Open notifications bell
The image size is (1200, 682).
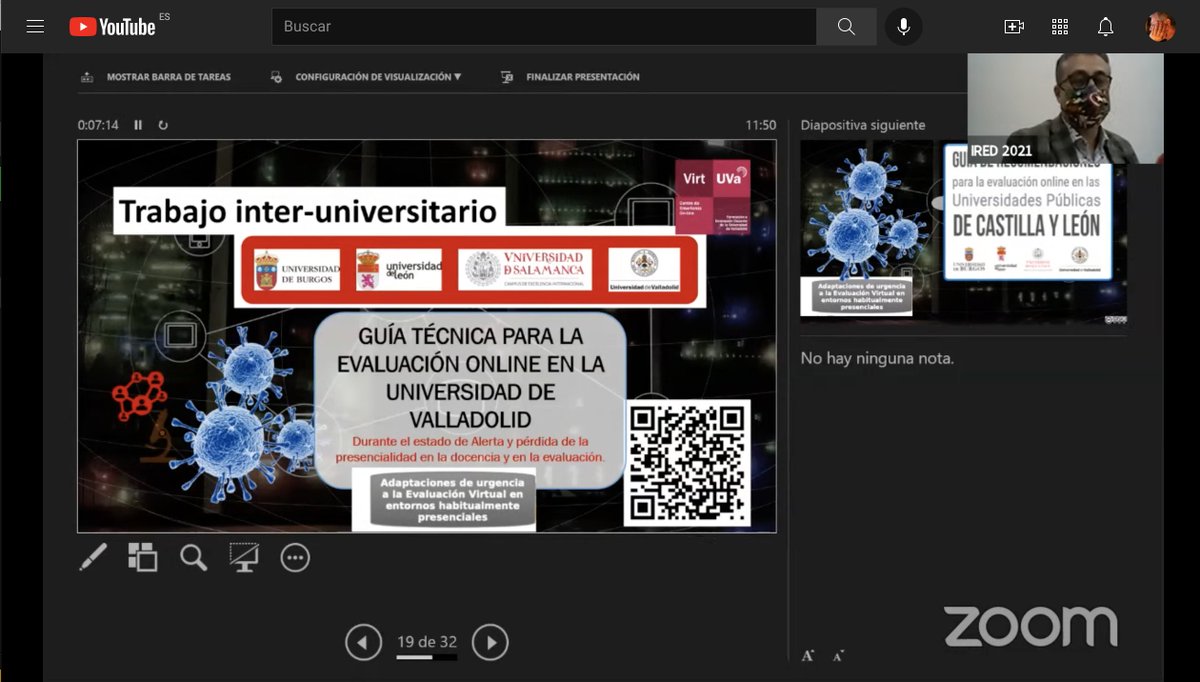coord(1105,27)
